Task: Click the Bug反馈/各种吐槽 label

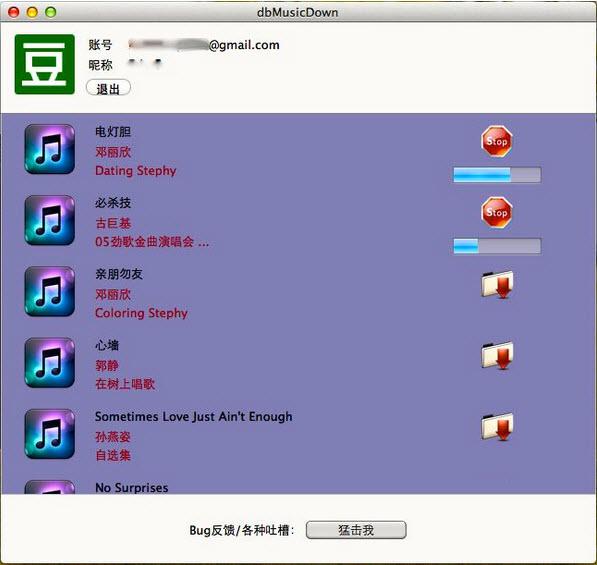Action: click(x=242, y=530)
